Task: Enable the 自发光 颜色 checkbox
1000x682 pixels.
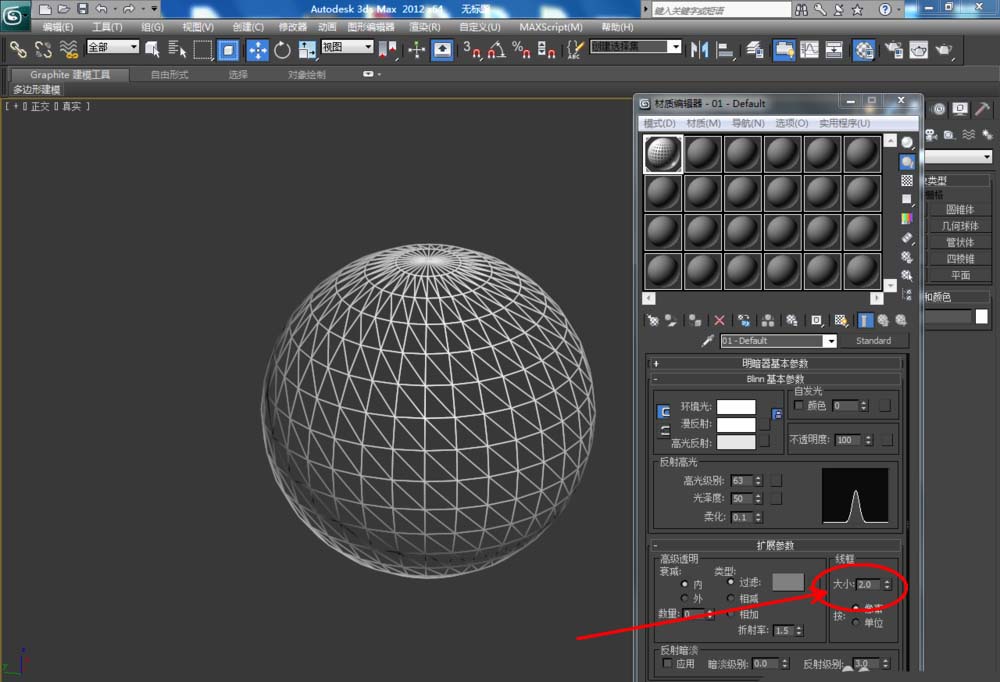Action: coord(798,405)
